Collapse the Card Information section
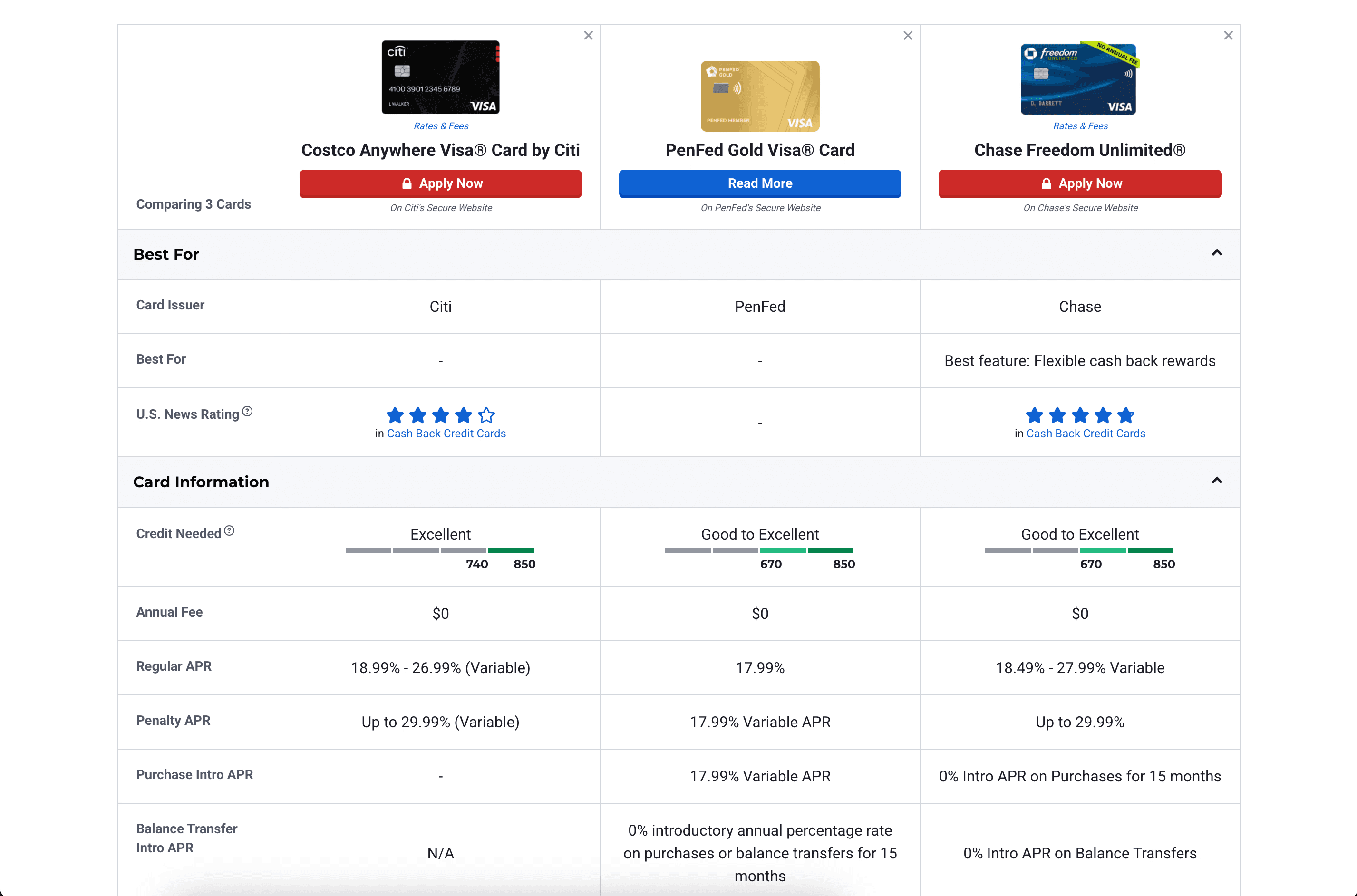 click(x=1216, y=481)
